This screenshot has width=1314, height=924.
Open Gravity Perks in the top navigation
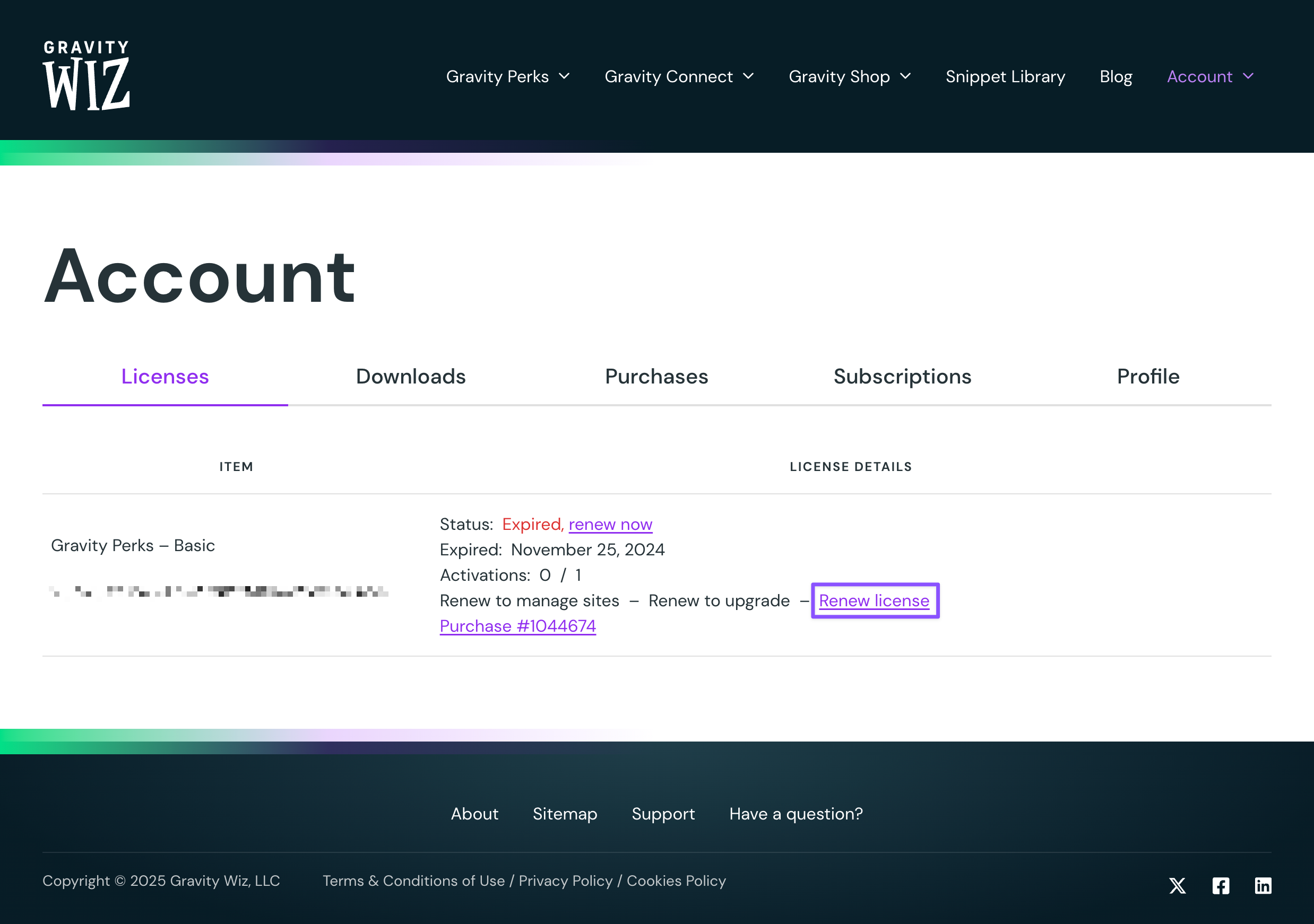coord(497,77)
